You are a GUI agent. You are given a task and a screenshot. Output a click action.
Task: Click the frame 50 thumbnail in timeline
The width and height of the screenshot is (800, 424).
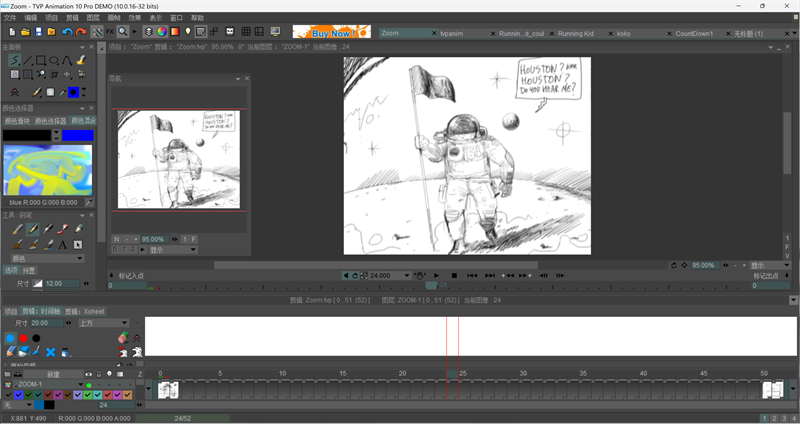pyautogui.click(x=772, y=390)
